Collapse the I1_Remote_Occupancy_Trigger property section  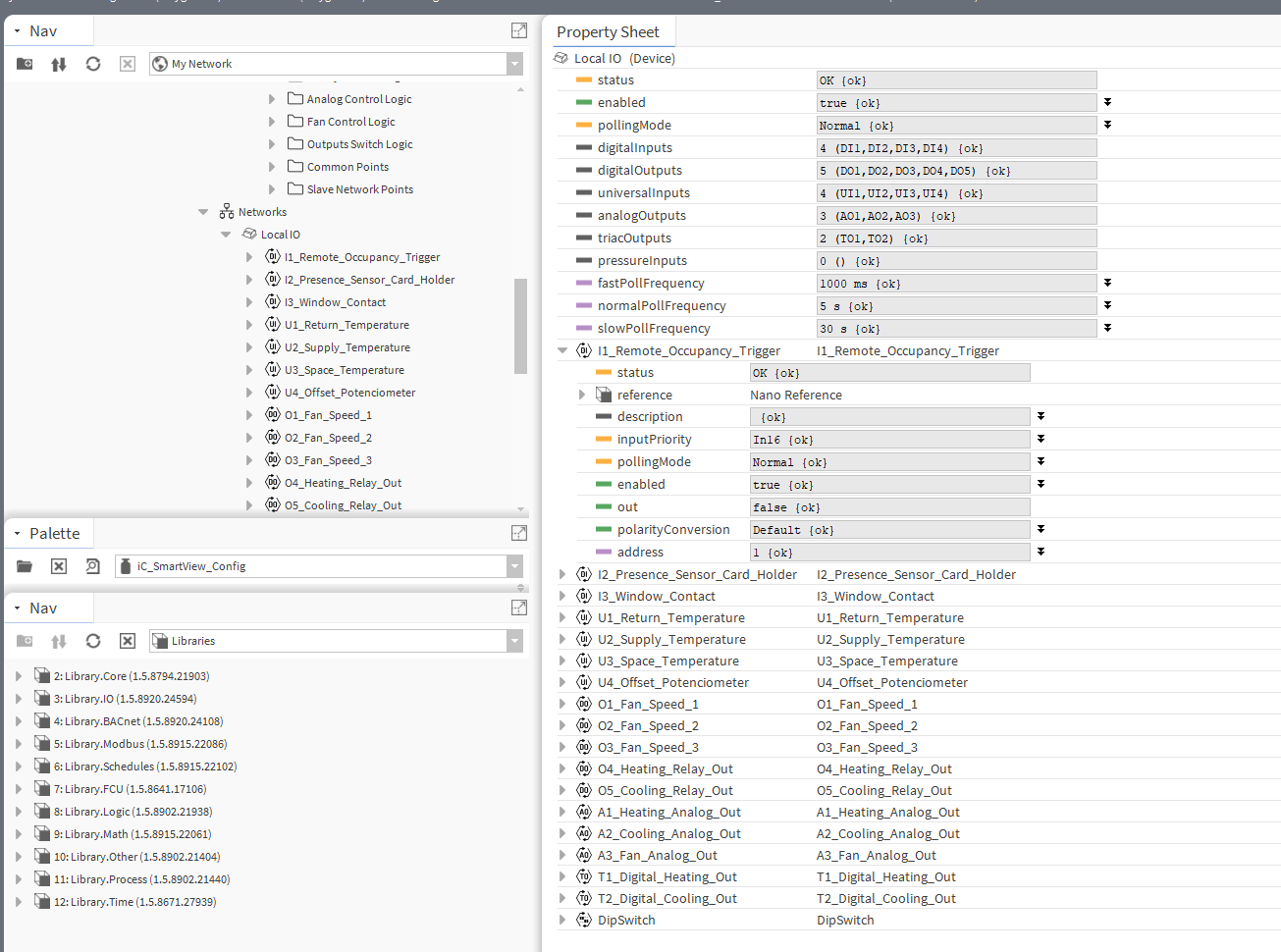point(562,350)
